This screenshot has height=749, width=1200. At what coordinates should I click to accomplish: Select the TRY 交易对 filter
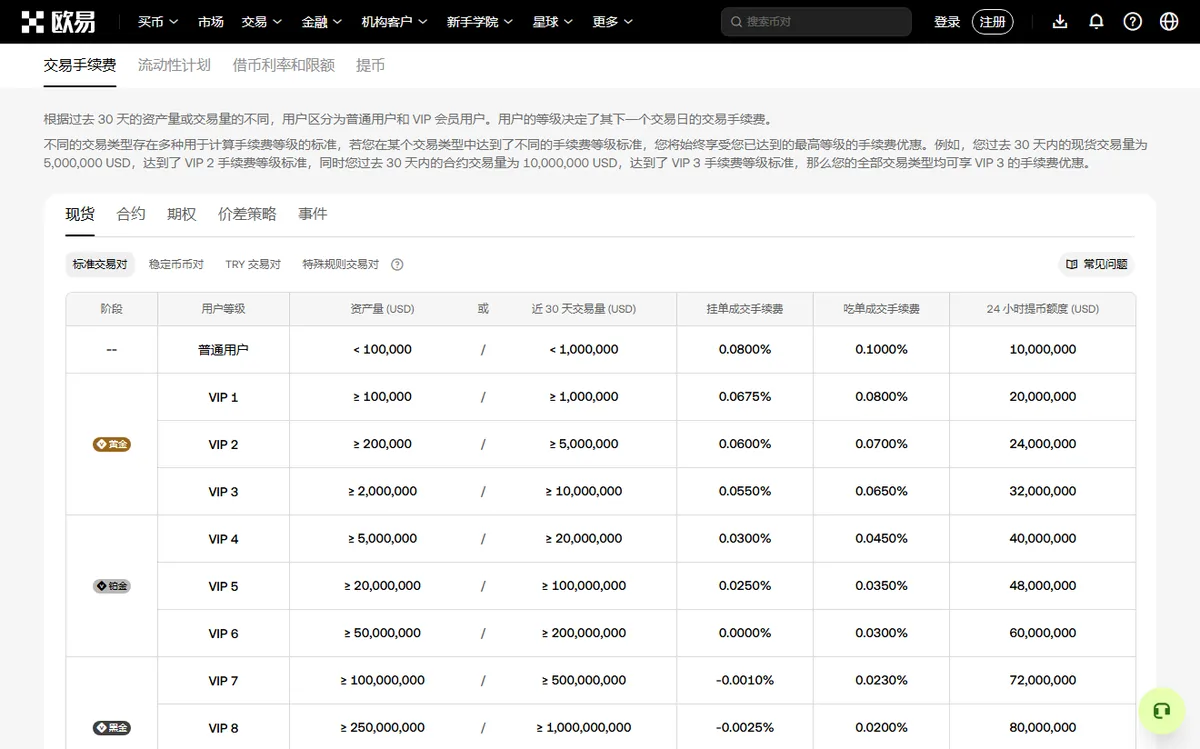pyautogui.click(x=253, y=265)
